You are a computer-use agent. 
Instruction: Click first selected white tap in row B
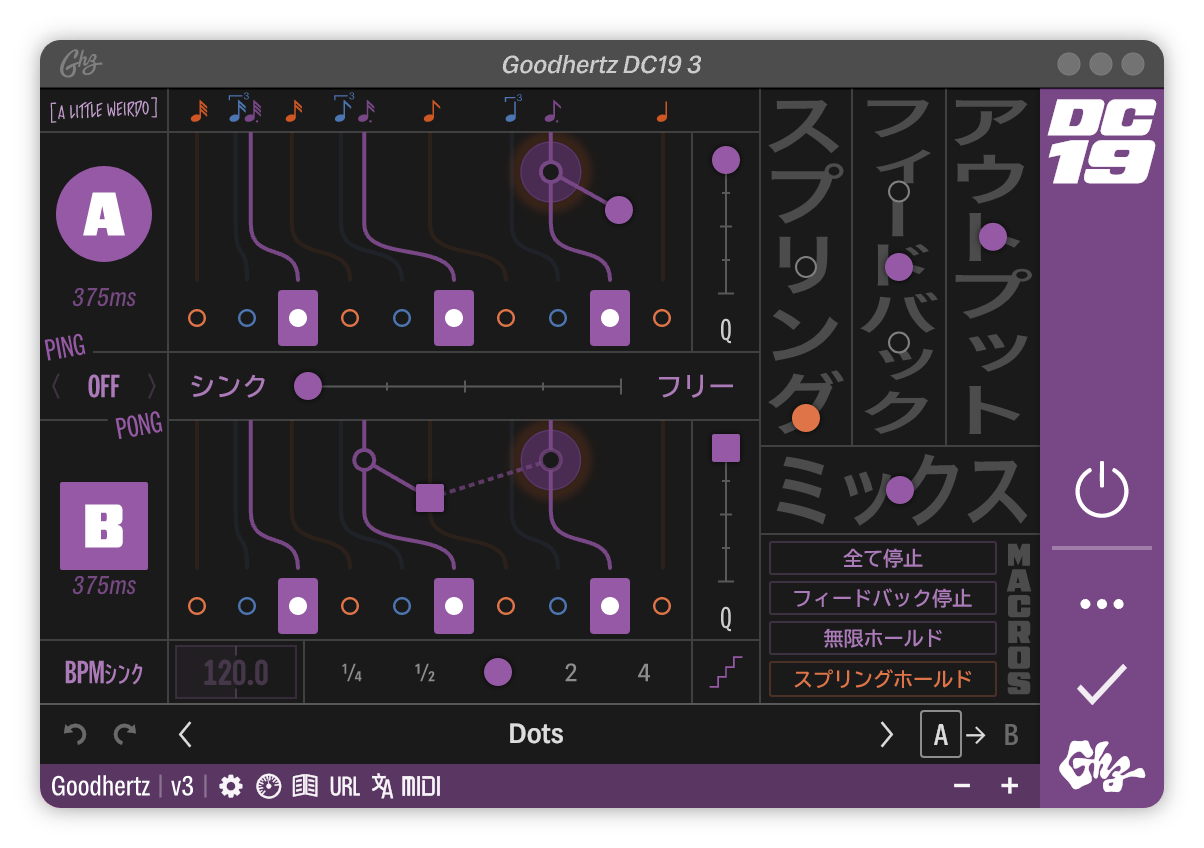pyautogui.click(x=298, y=606)
